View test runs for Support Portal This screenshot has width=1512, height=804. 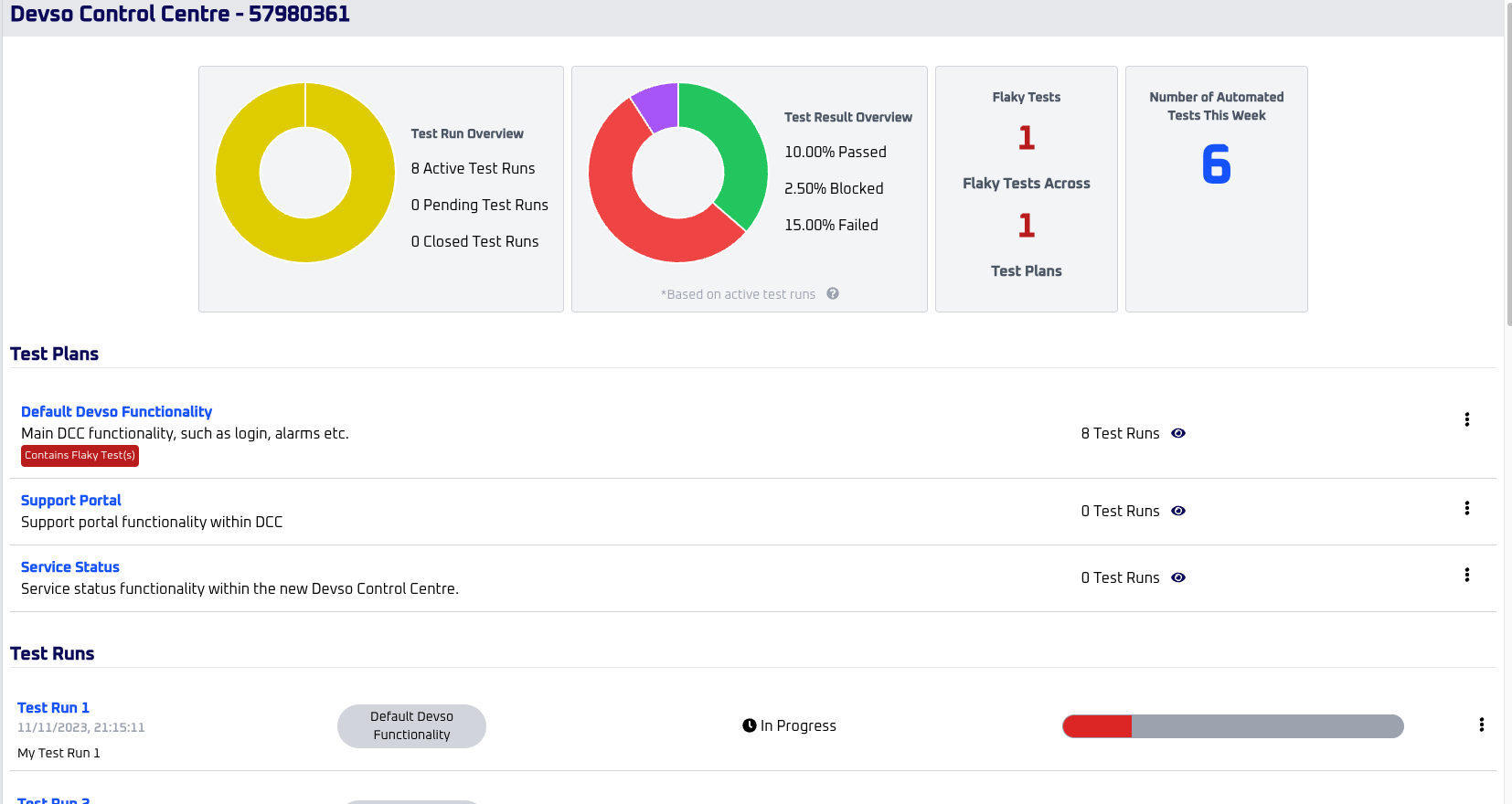click(x=1178, y=511)
